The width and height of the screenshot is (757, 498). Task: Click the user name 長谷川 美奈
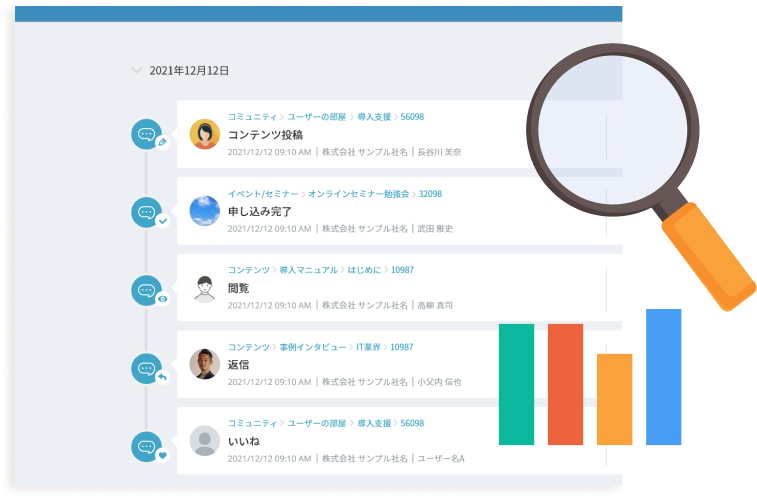click(x=439, y=152)
